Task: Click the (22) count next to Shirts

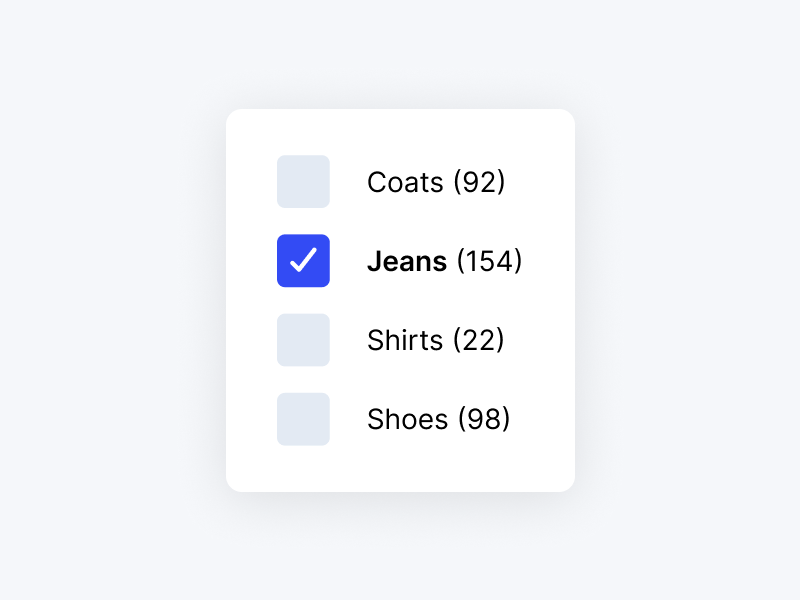Action: (478, 341)
